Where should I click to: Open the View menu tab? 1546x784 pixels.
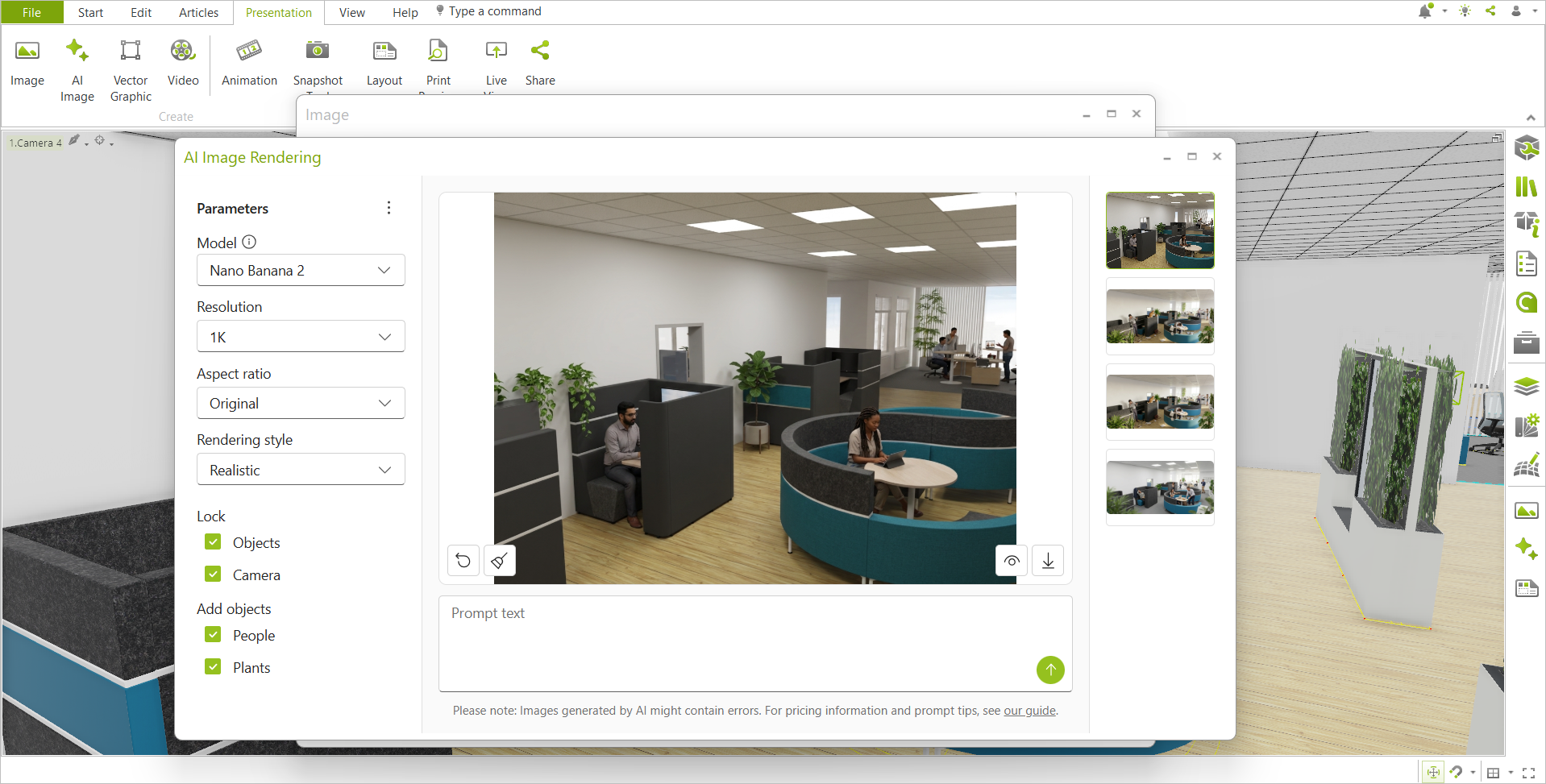pos(351,12)
